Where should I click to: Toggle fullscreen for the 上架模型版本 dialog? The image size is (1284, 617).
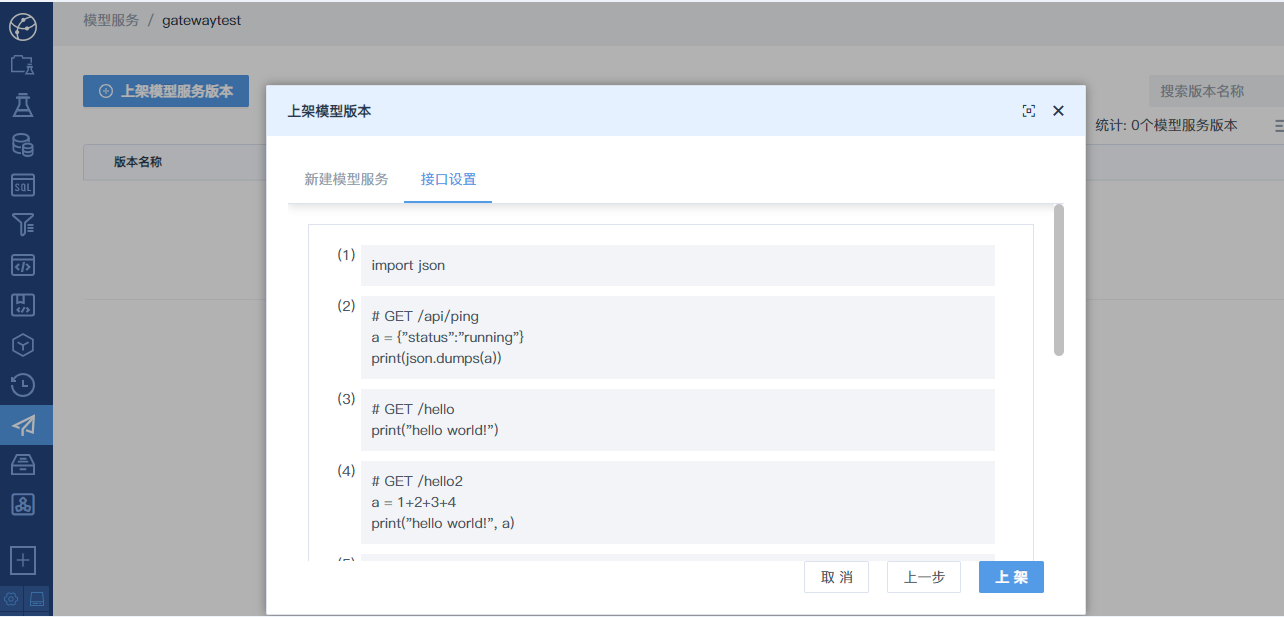click(1028, 111)
